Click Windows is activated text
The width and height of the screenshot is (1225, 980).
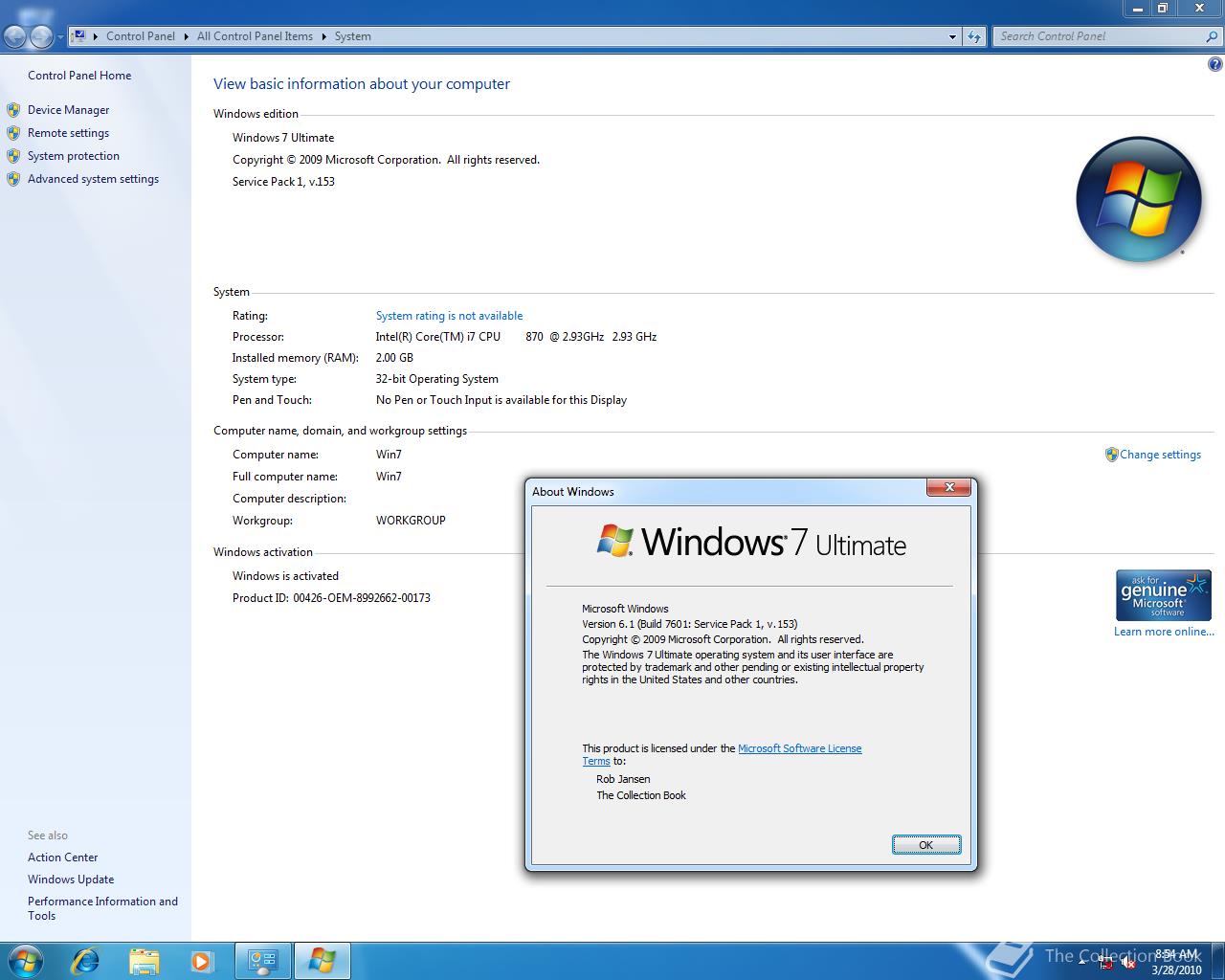point(285,576)
